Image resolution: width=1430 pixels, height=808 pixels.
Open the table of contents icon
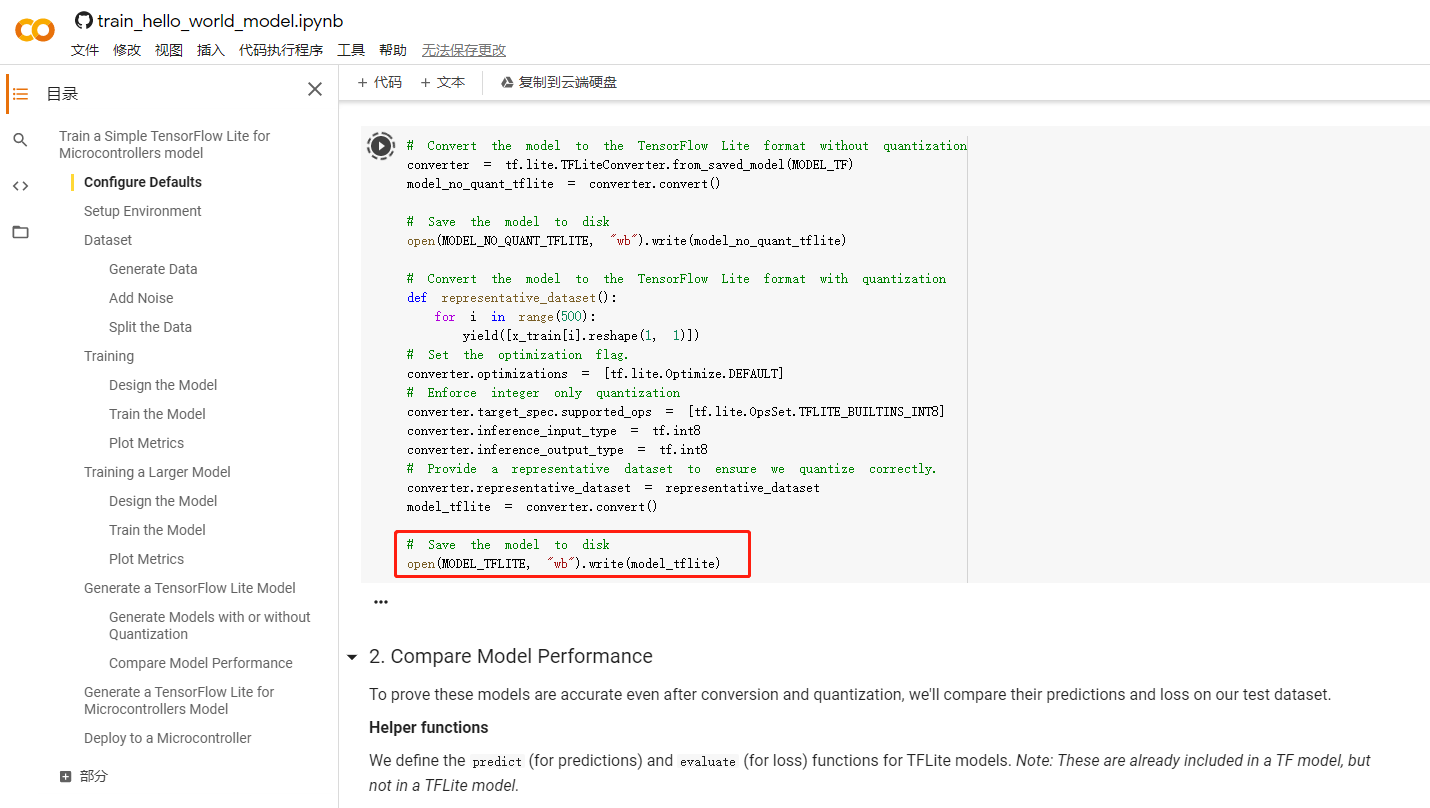pos(20,94)
